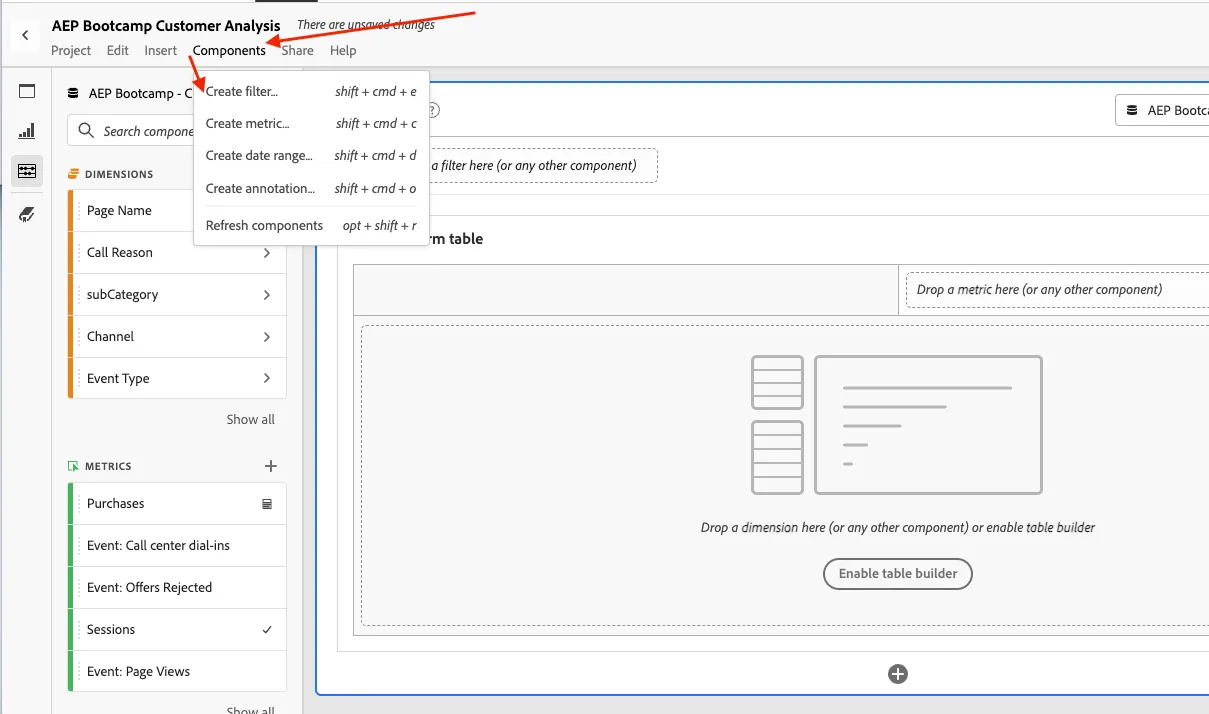Expand the Event Type dimension chevron
This screenshot has height=714, width=1209.
pyautogui.click(x=267, y=379)
